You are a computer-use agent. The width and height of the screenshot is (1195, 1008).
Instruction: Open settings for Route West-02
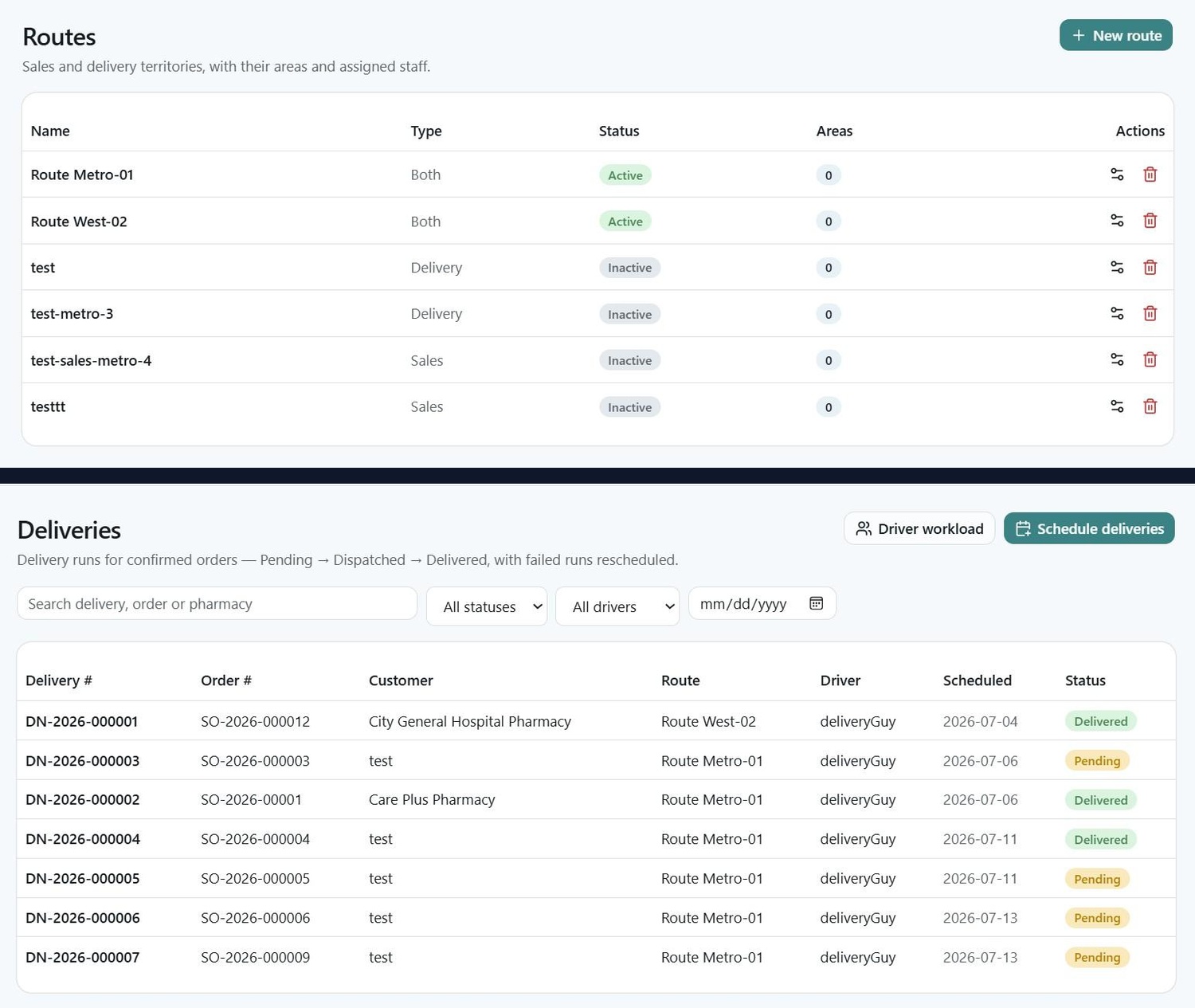1117,221
